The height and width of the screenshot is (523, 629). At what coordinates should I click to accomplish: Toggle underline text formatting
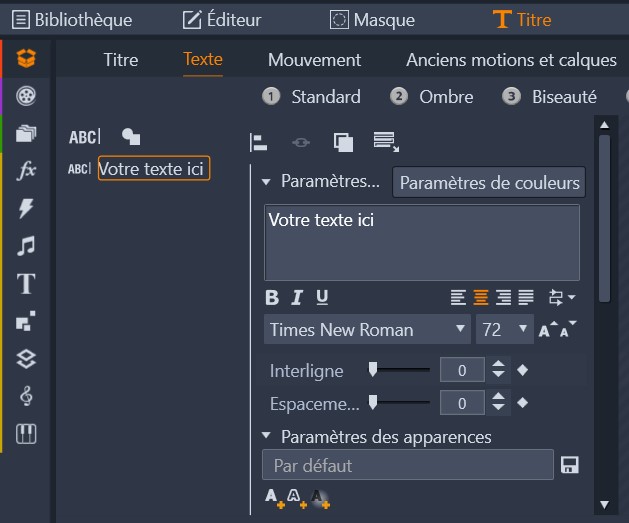[322, 297]
